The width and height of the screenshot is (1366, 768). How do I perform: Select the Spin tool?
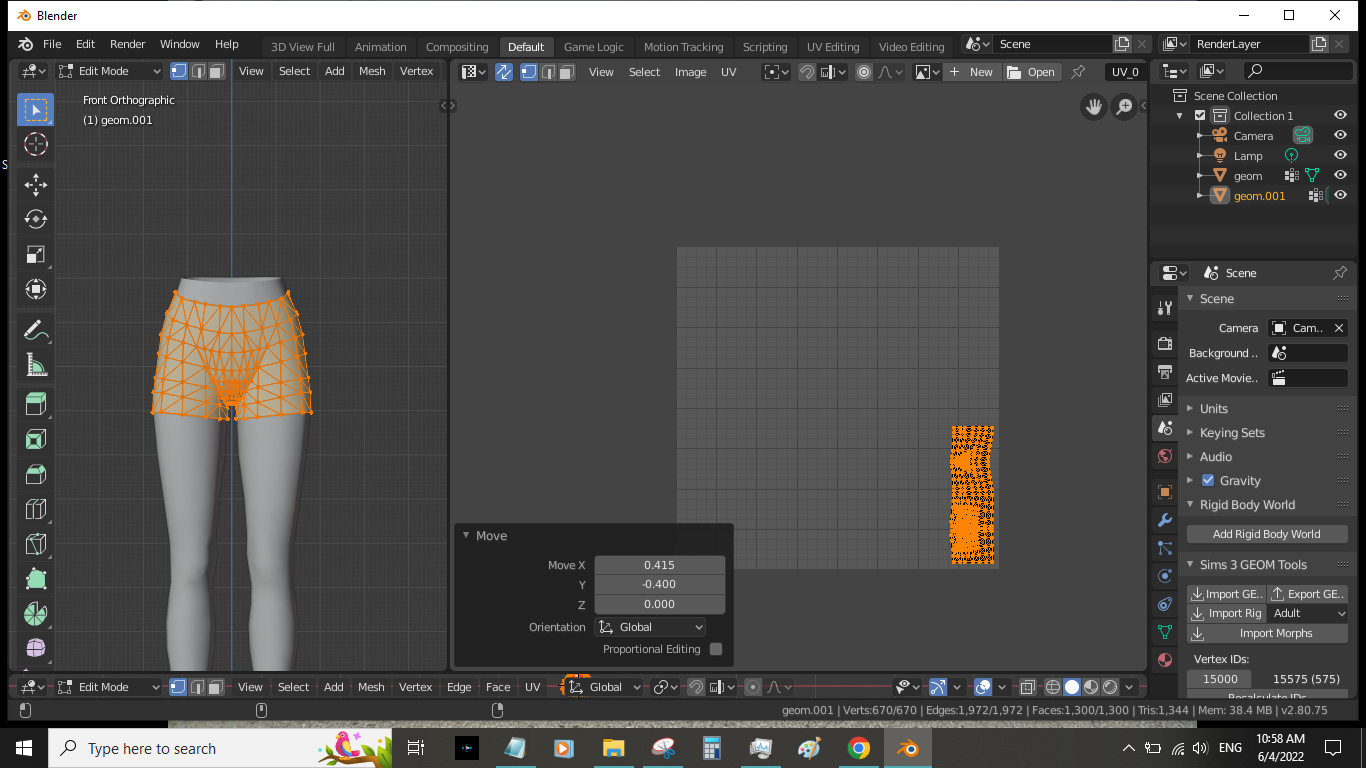coord(35,614)
